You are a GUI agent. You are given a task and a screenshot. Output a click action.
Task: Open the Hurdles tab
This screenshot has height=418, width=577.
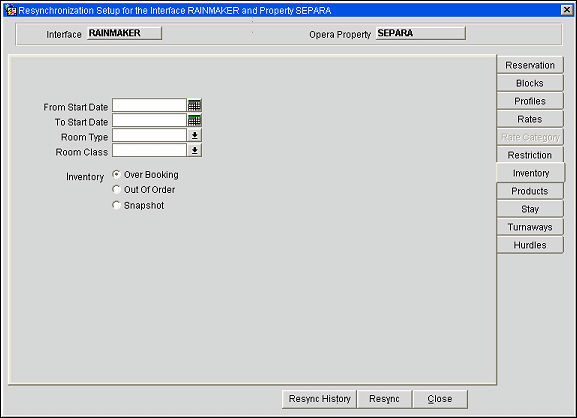click(530, 245)
